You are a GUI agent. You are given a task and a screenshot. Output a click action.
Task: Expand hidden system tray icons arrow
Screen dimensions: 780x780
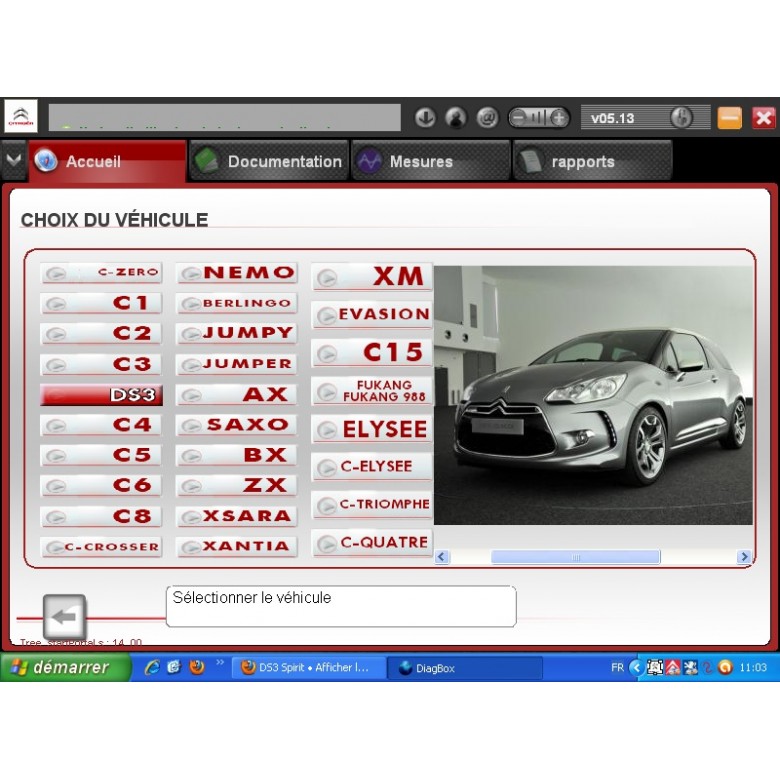click(x=636, y=668)
